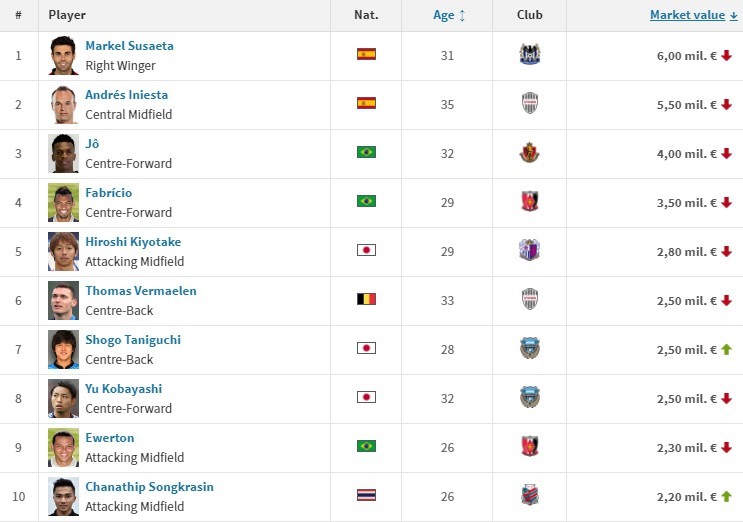Open Markel Susaeta's player profile link
The height and width of the screenshot is (522, 743).
[x=129, y=46]
